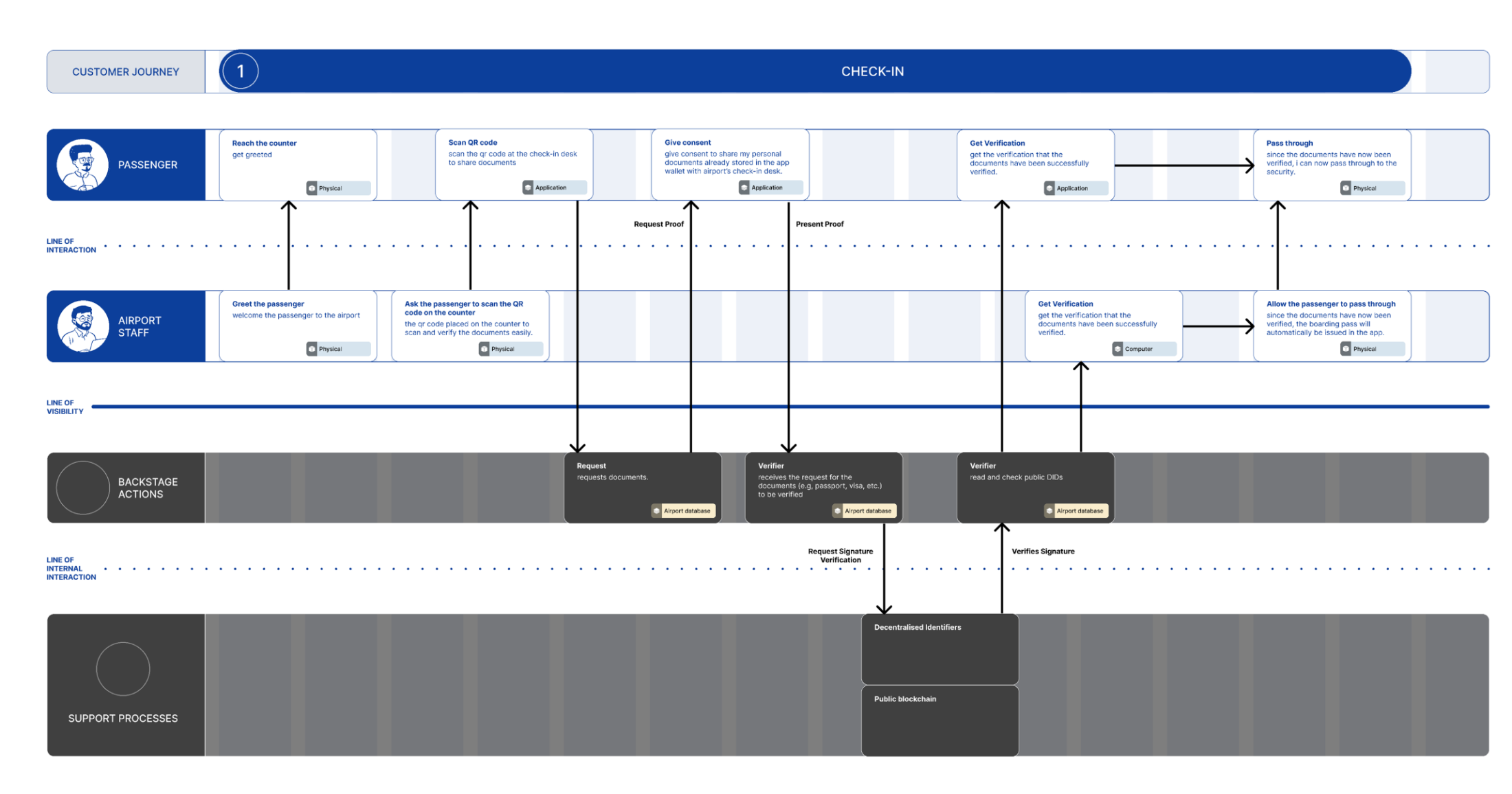
Task: Click passenger Get Verification card title
Action: point(997,143)
